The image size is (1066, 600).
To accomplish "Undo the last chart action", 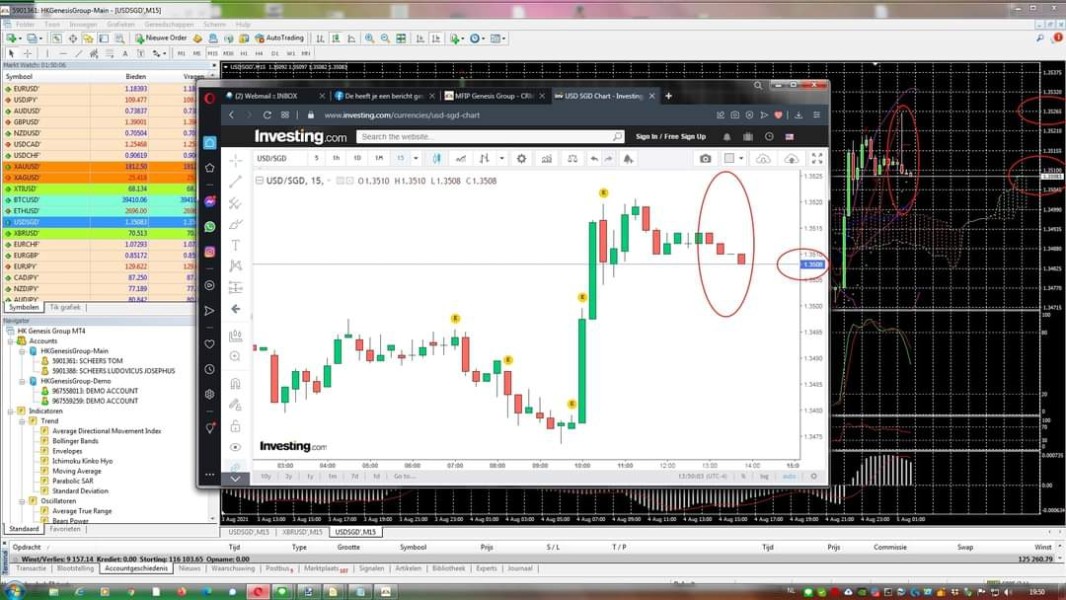I will [x=594, y=158].
